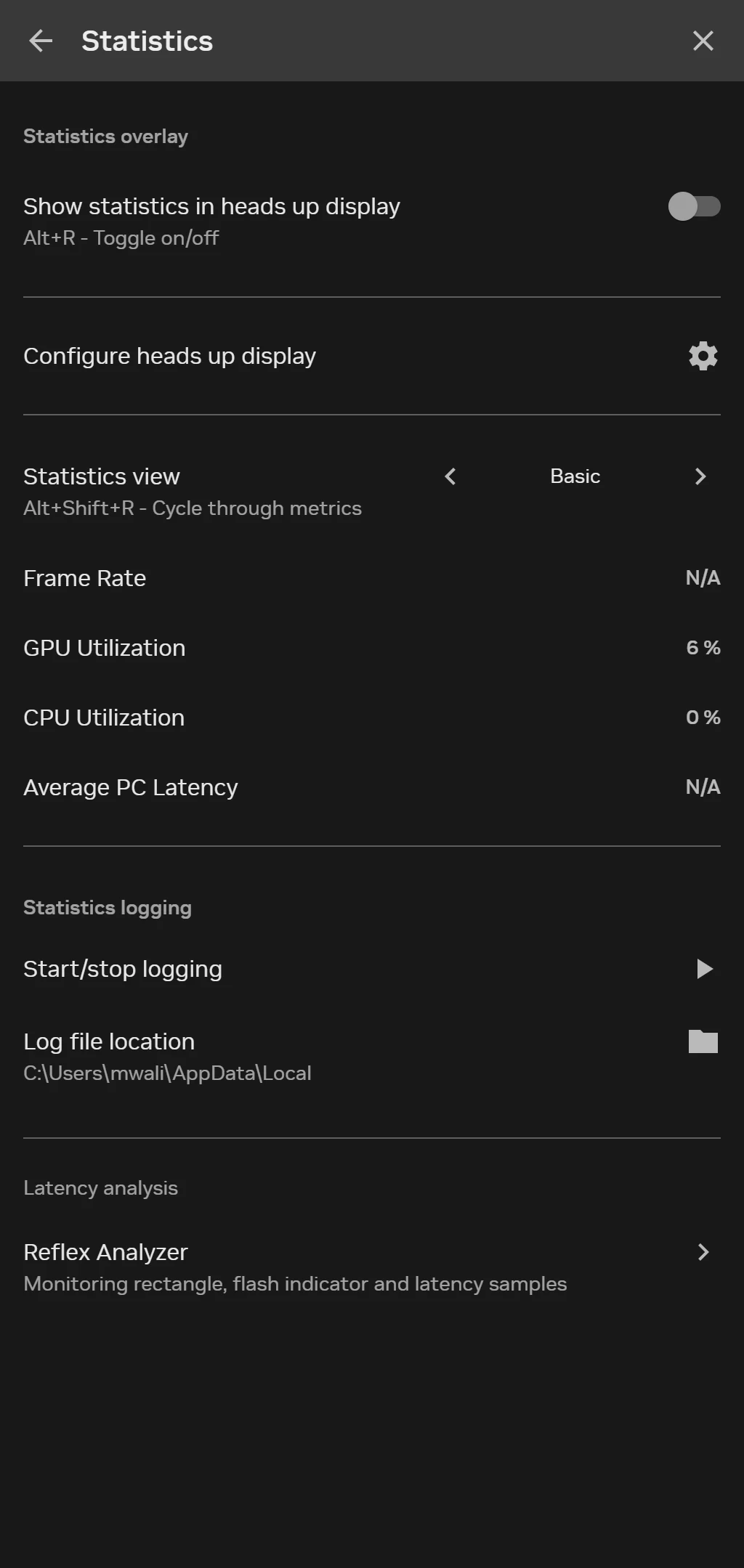The image size is (744, 1568).
Task: Click the Basic statistics view value
Action: (x=575, y=476)
